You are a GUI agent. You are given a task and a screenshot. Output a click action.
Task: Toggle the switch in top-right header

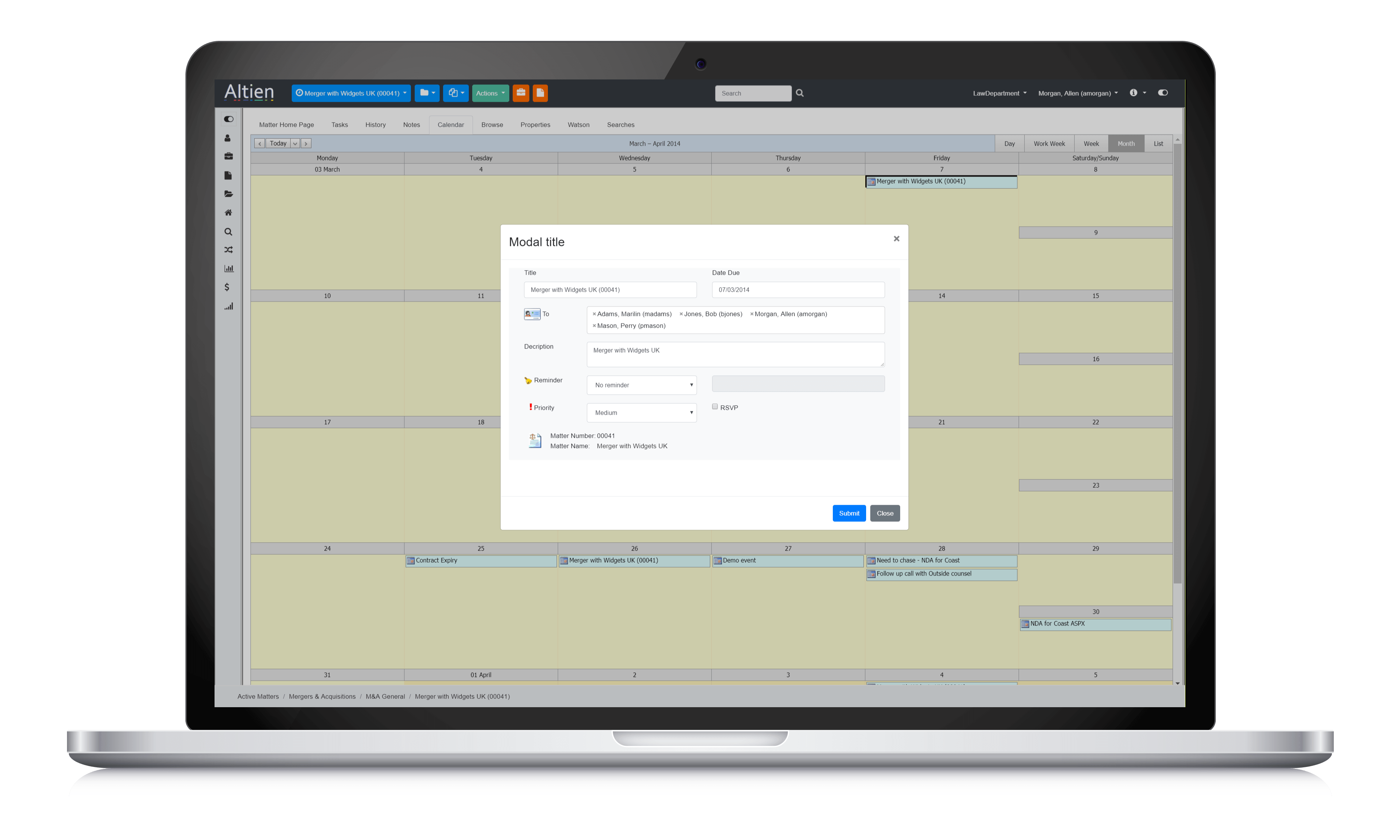(1162, 93)
